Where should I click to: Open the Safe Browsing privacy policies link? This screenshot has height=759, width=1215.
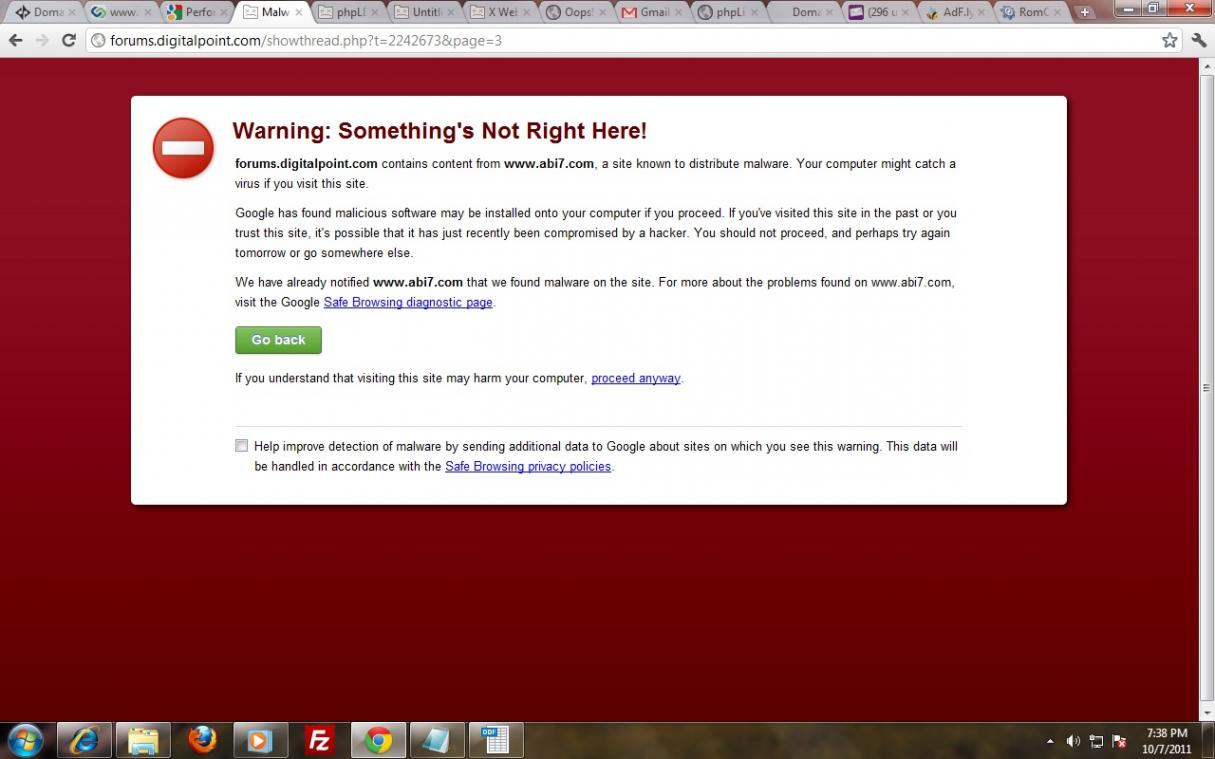click(528, 466)
